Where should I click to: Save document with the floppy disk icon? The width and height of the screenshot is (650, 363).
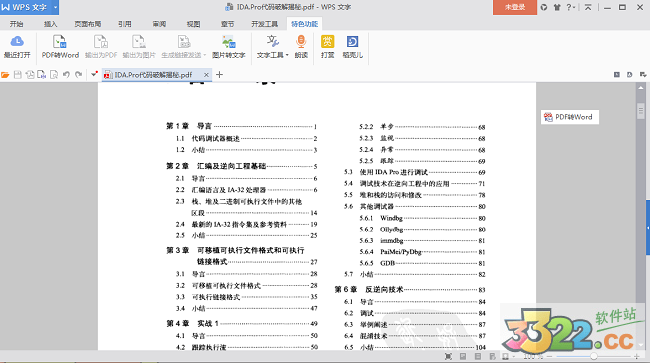pyautogui.click(x=17, y=75)
